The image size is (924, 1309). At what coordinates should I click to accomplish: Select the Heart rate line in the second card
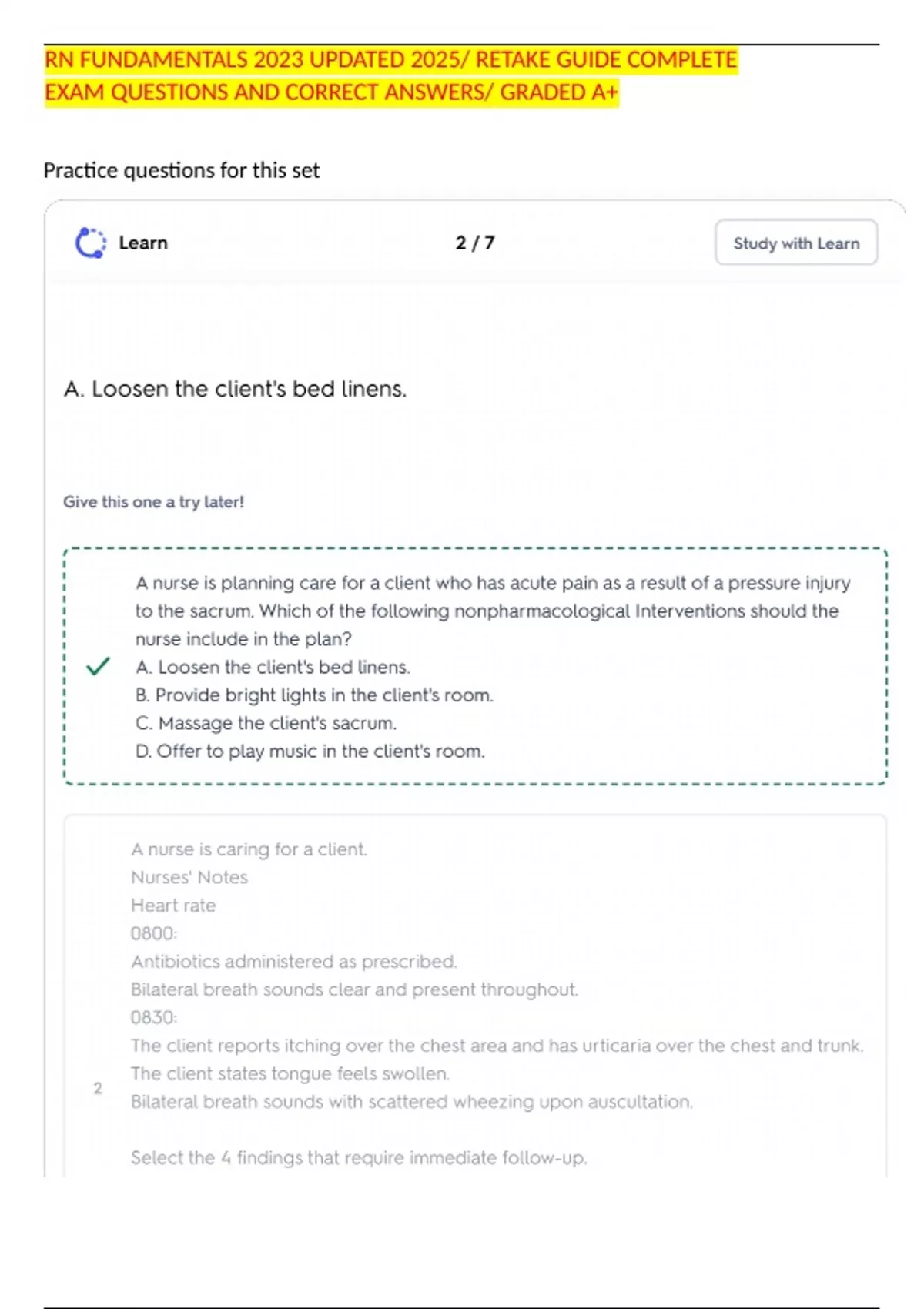(173, 906)
